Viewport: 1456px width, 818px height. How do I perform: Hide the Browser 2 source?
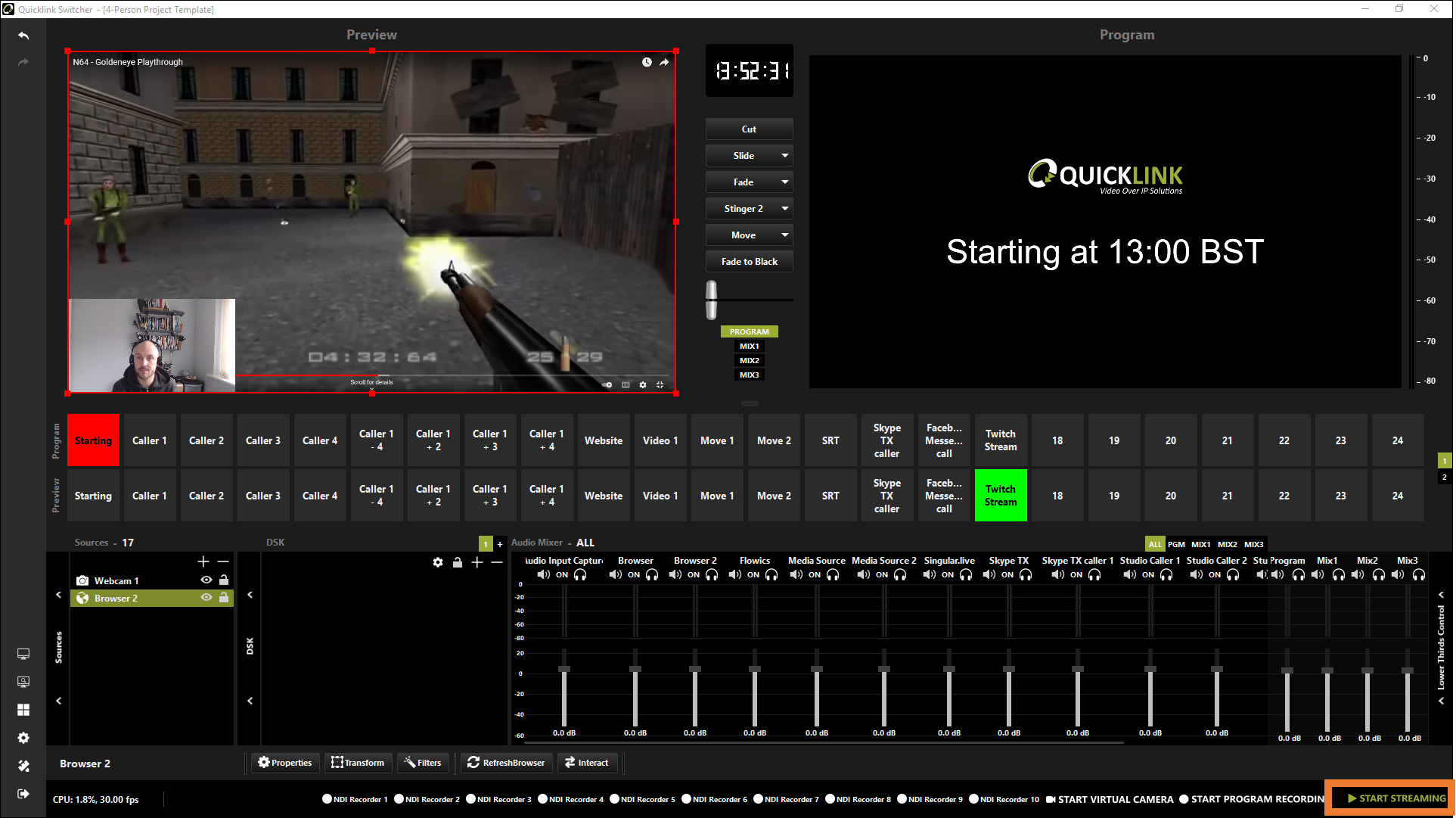click(206, 598)
